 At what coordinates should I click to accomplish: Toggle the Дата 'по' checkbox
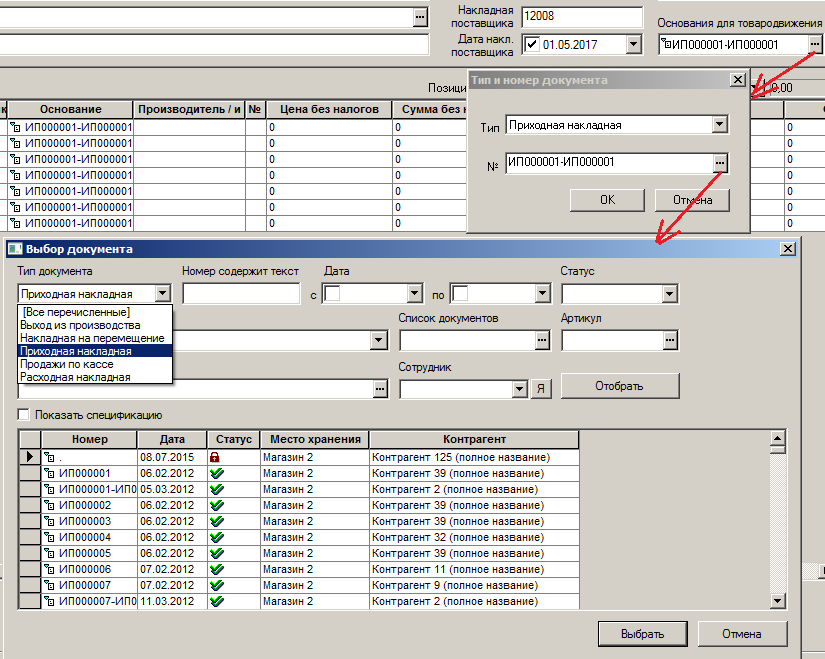460,294
